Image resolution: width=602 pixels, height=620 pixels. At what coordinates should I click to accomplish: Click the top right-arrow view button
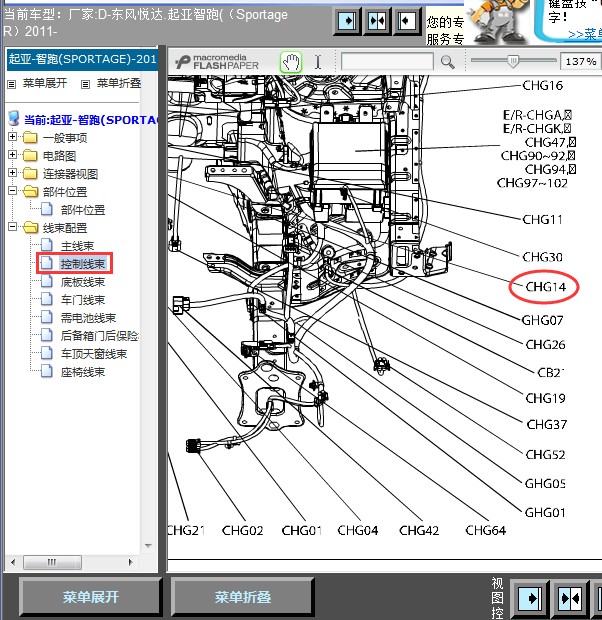(347, 21)
